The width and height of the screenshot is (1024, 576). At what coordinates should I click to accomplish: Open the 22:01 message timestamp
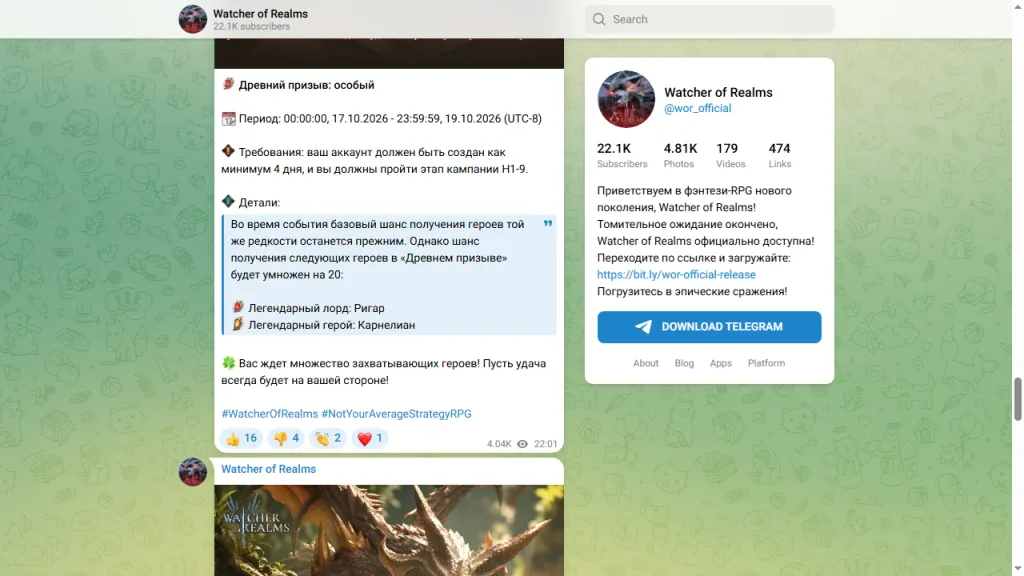(545, 444)
